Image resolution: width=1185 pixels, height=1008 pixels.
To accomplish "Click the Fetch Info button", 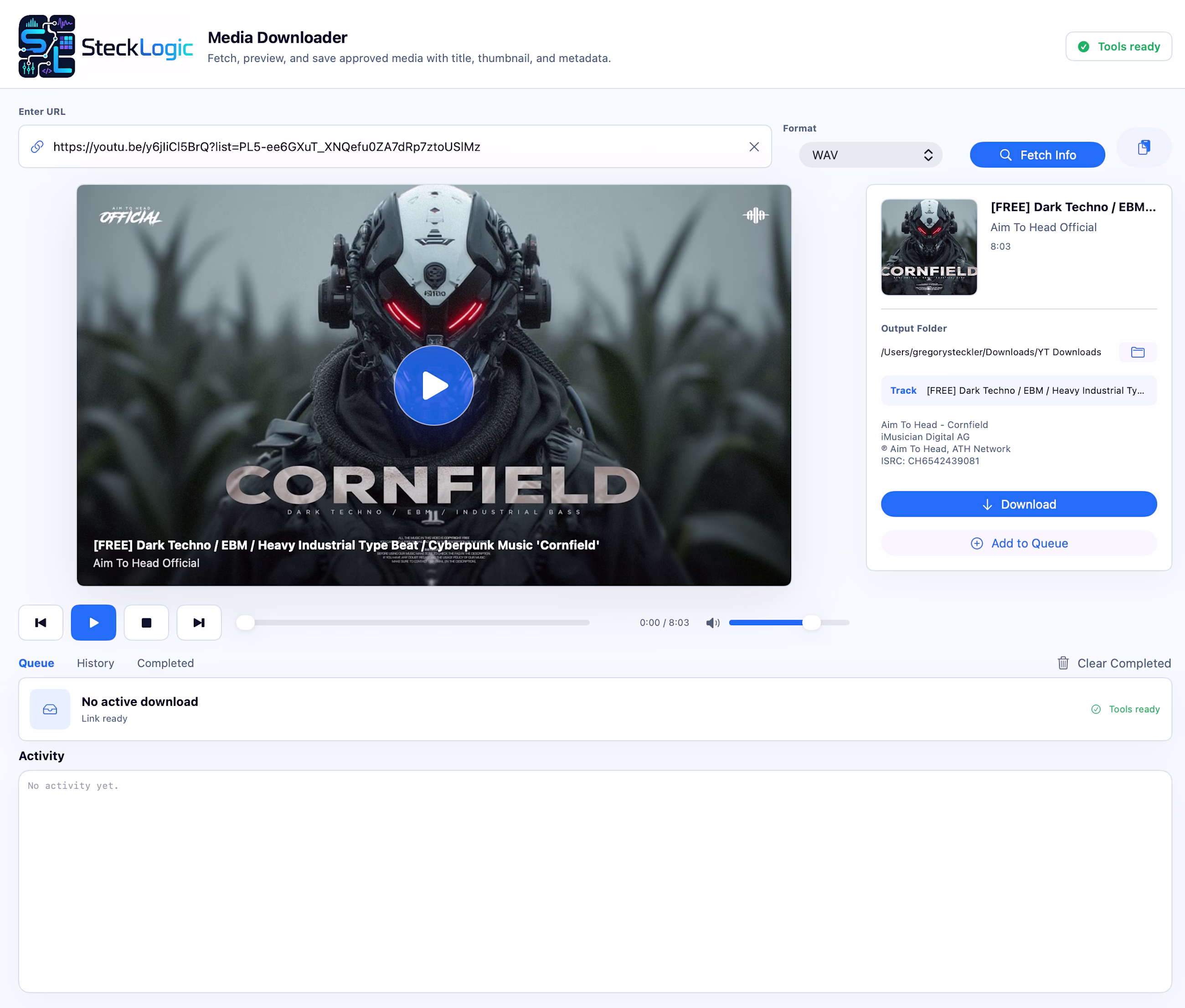I will (x=1037, y=155).
